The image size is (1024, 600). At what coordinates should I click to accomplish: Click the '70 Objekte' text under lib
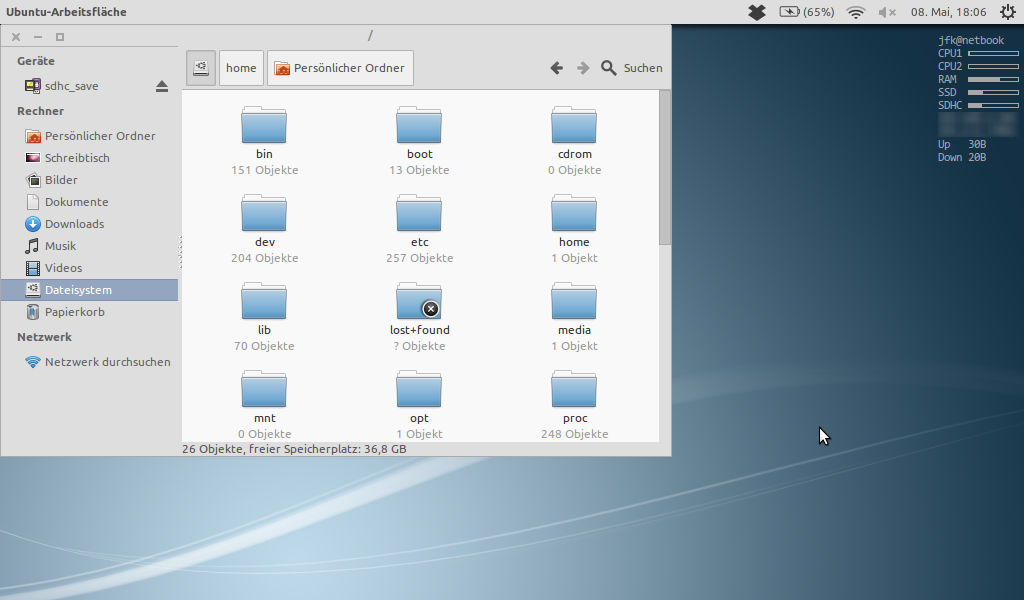click(x=264, y=346)
